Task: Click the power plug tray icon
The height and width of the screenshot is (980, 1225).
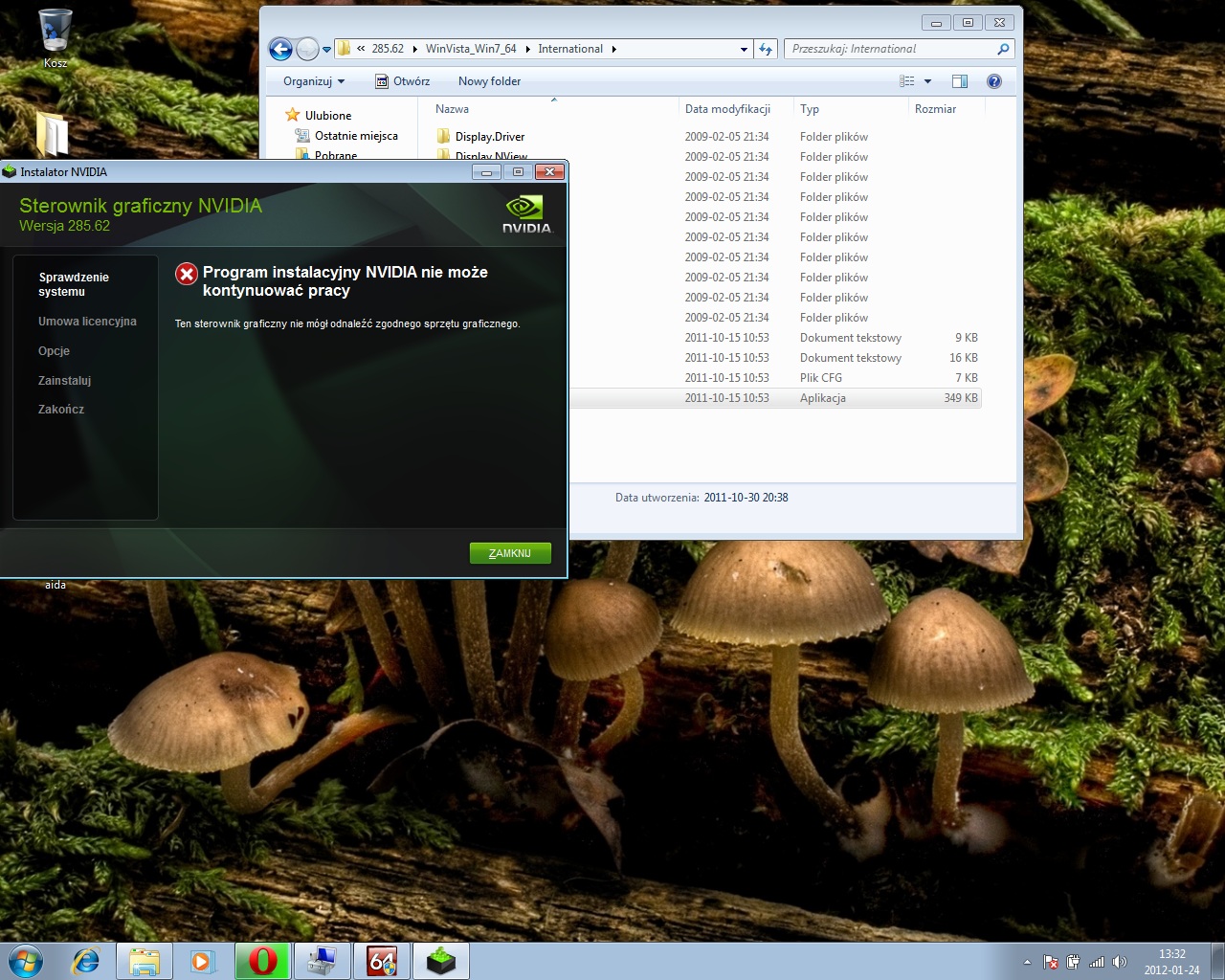Action: pos(1074,962)
